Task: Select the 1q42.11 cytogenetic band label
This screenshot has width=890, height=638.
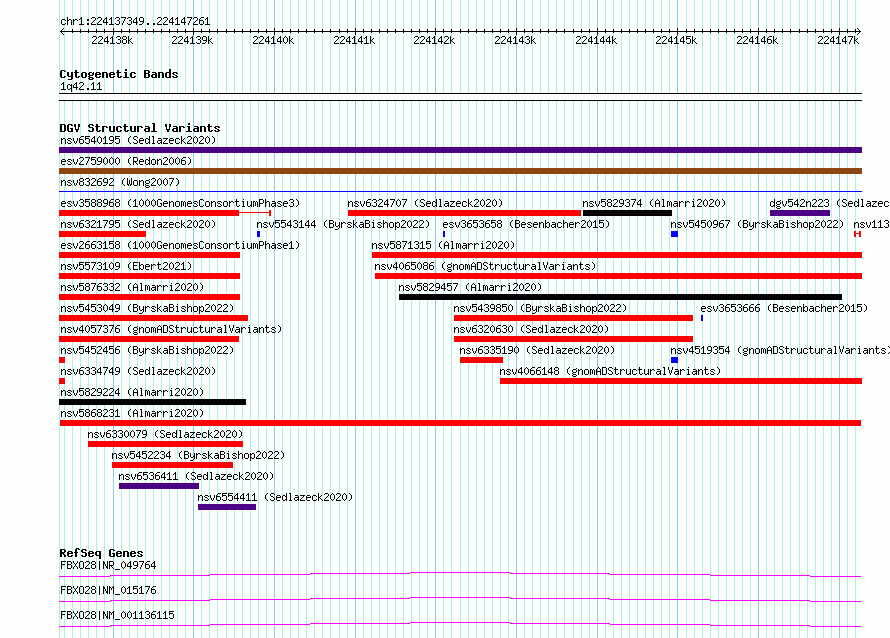Action: click(x=81, y=86)
